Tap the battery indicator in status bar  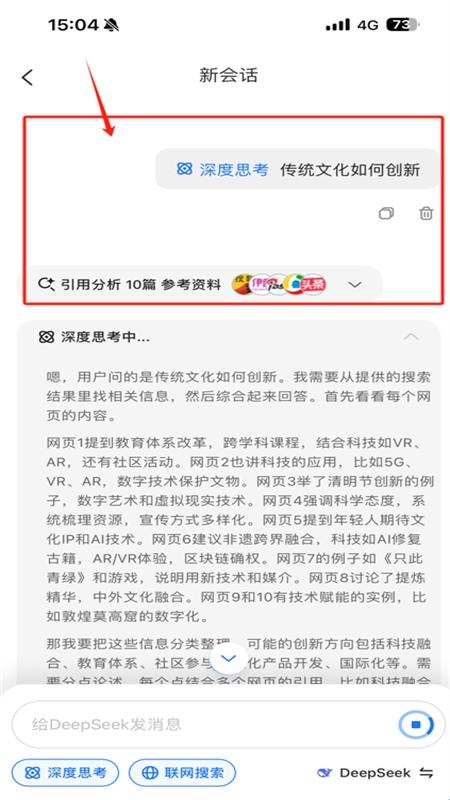coord(403,24)
